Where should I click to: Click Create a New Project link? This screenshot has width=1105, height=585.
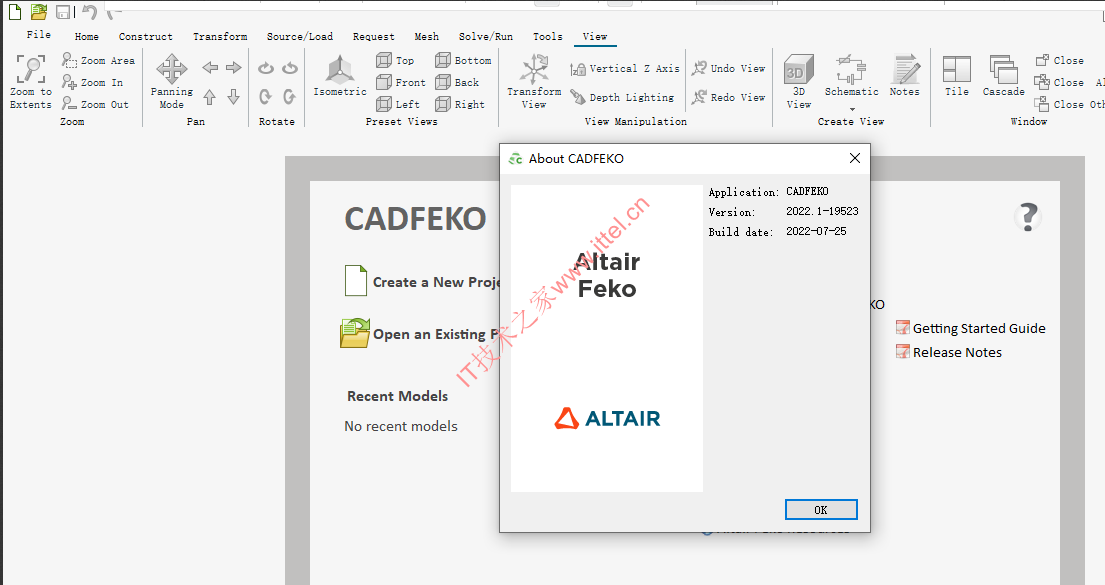tap(421, 281)
